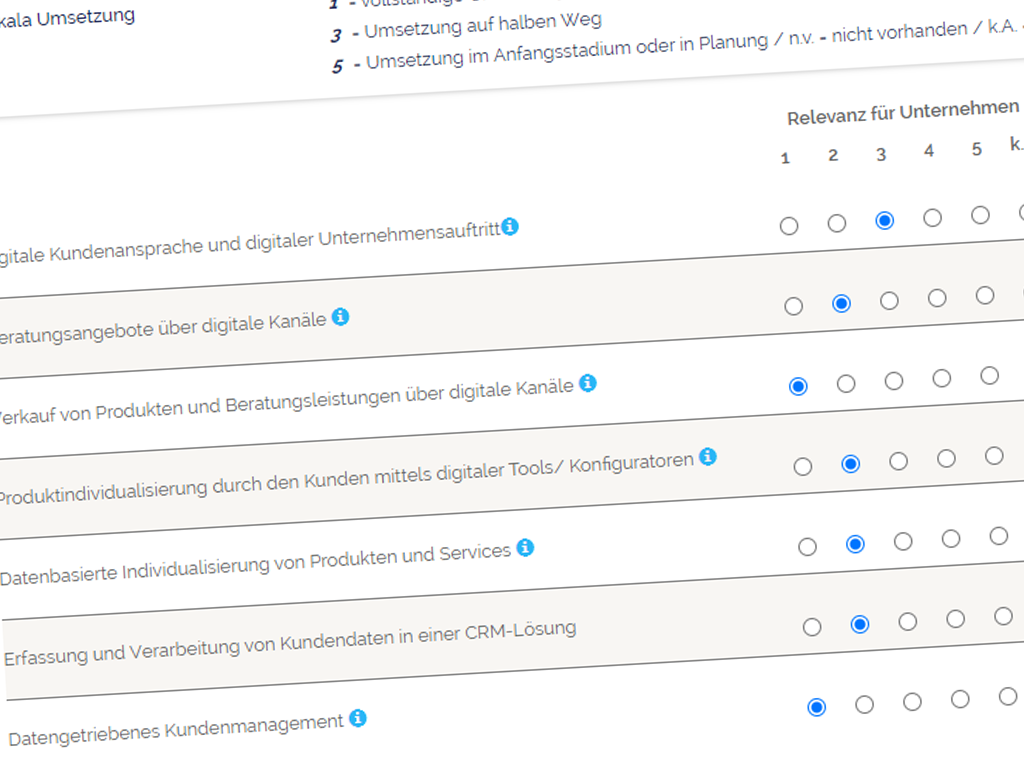Show info tooltip for 'Datengetriebenes Kundenmanagement'
Screen dimensions: 1024x768
358,718
